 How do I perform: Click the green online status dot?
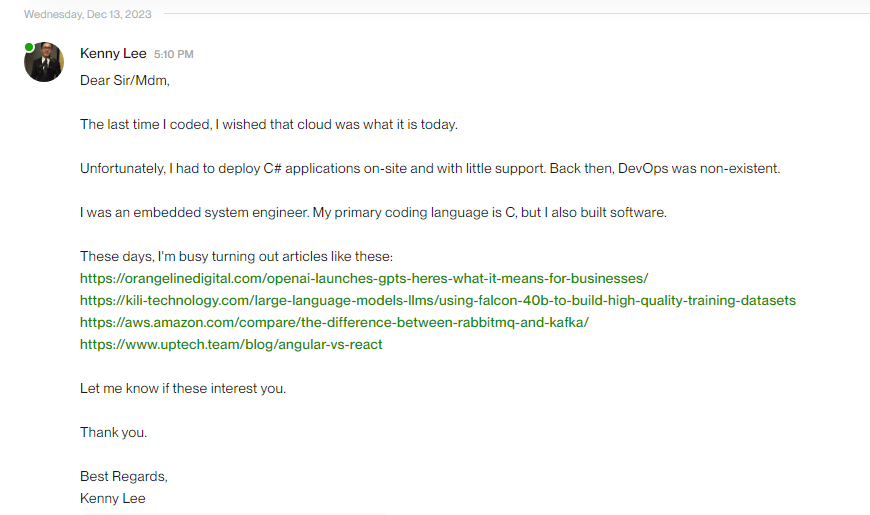click(29, 47)
